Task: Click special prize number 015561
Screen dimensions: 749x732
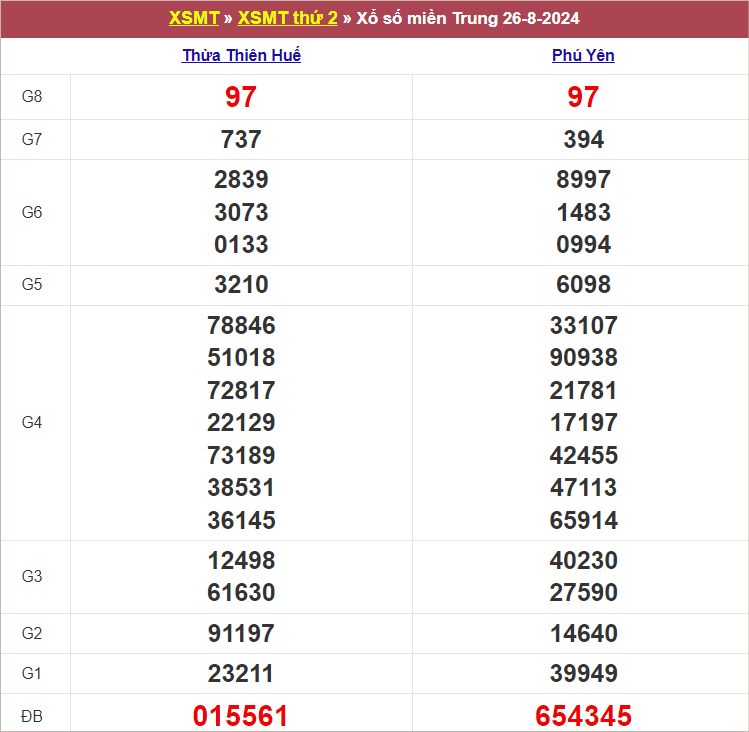Action: pyautogui.click(x=241, y=716)
